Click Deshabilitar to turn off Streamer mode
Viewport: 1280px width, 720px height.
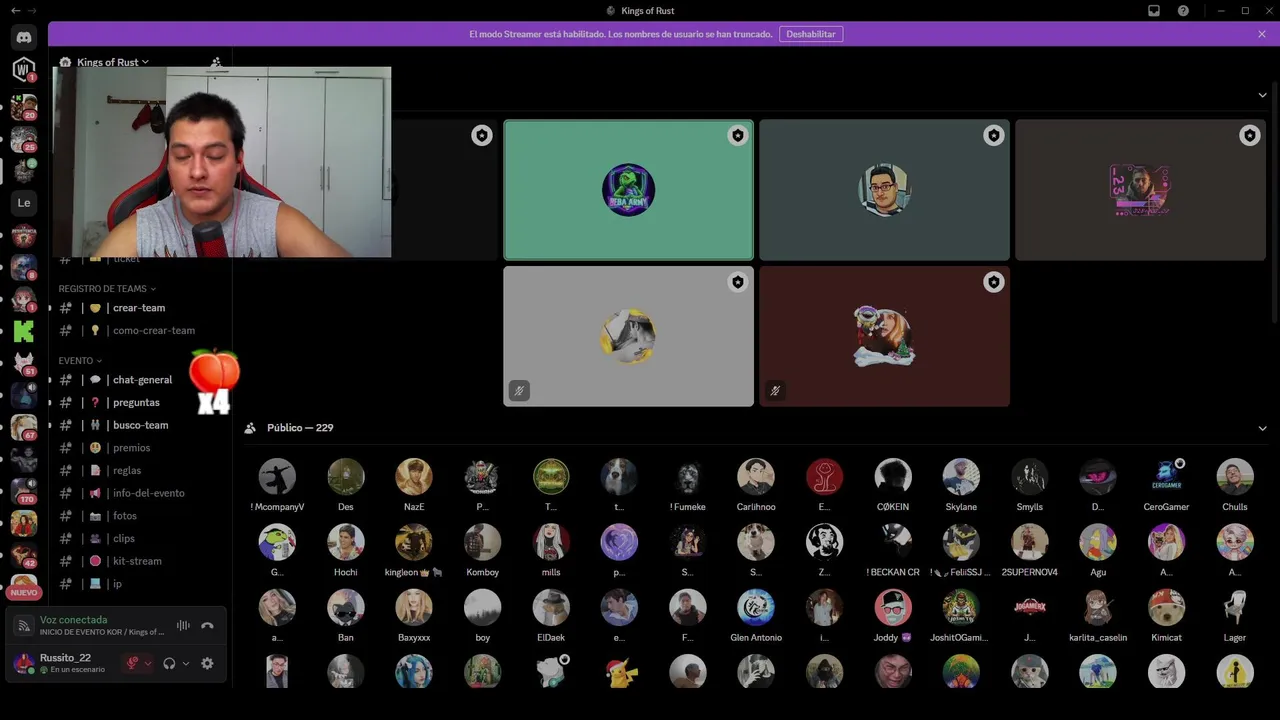pos(811,34)
